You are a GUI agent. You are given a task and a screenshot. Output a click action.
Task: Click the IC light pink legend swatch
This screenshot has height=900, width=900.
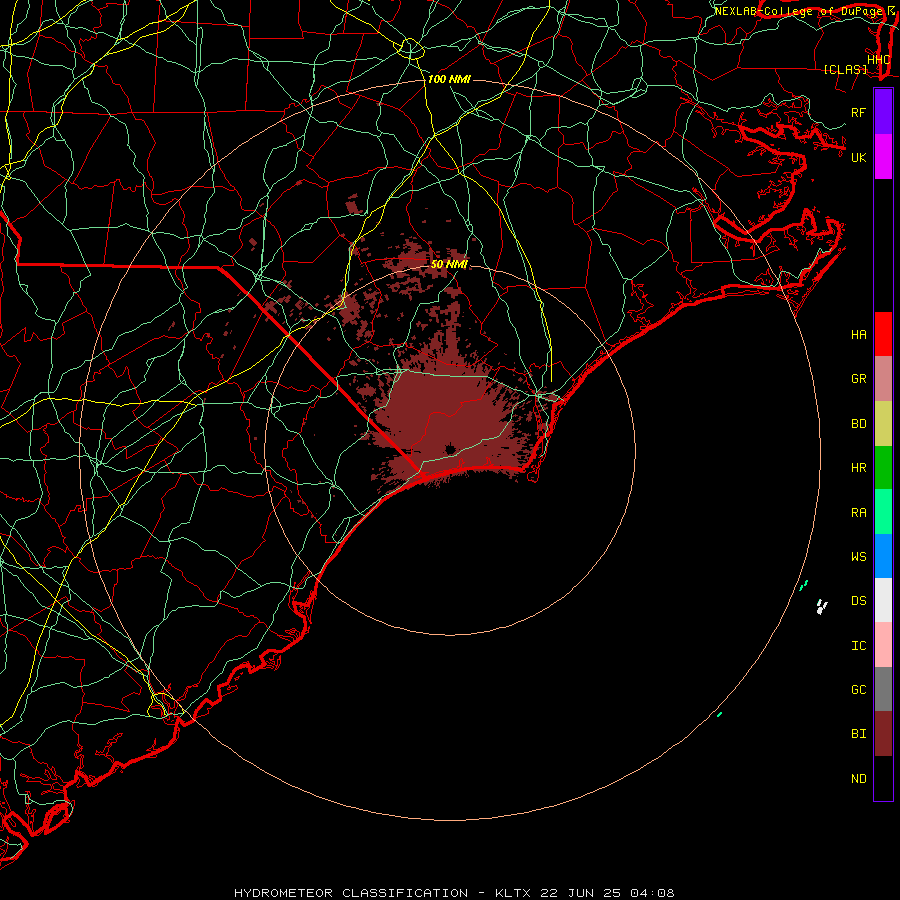(x=883, y=645)
